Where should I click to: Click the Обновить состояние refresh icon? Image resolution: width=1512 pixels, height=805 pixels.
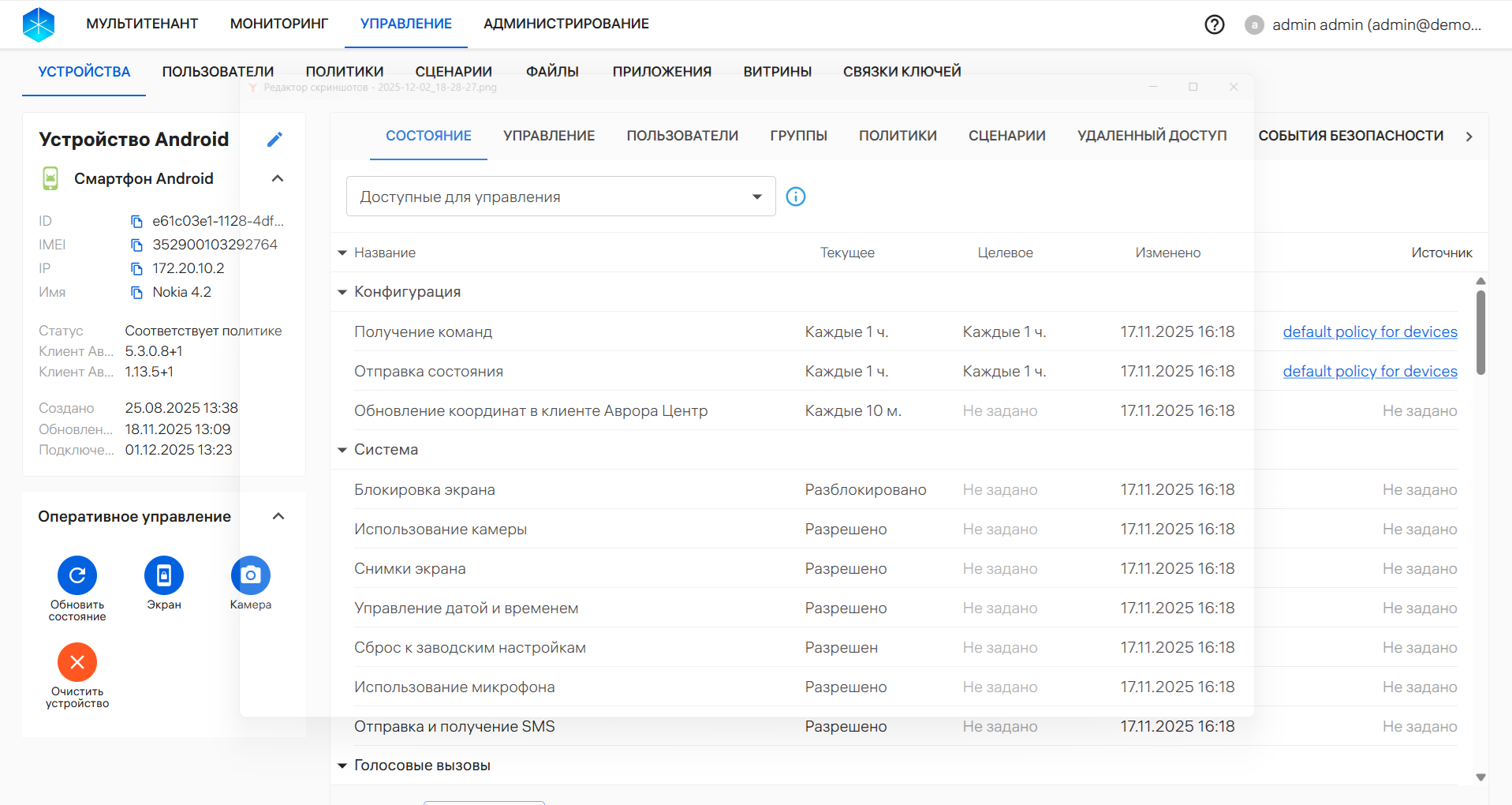tap(77, 575)
